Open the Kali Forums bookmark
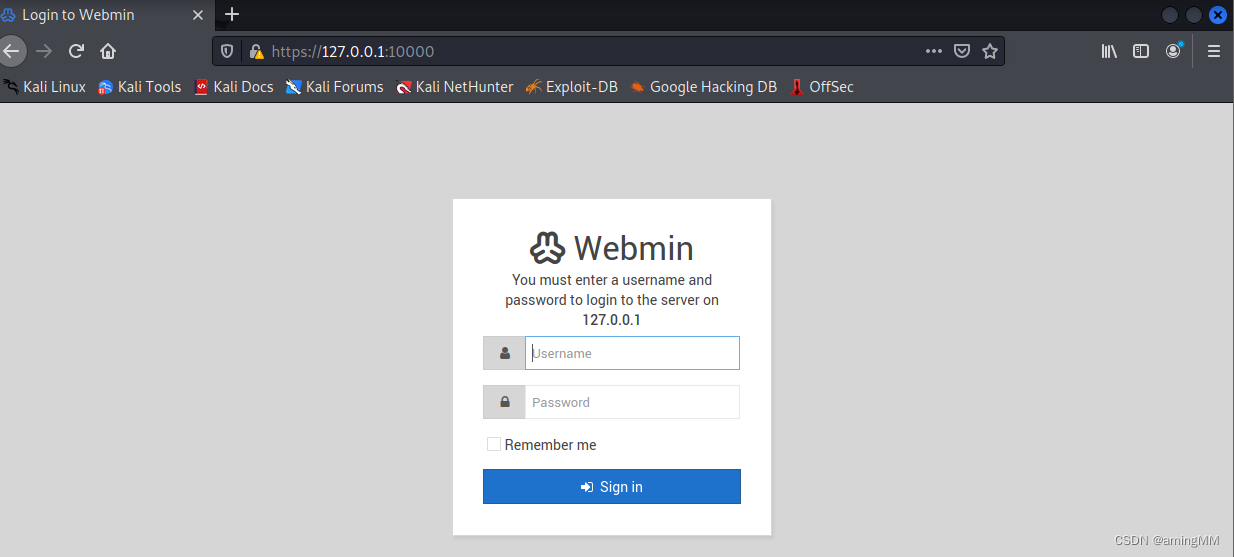This screenshot has width=1234, height=557. pyautogui.click(x=335, y=87)
